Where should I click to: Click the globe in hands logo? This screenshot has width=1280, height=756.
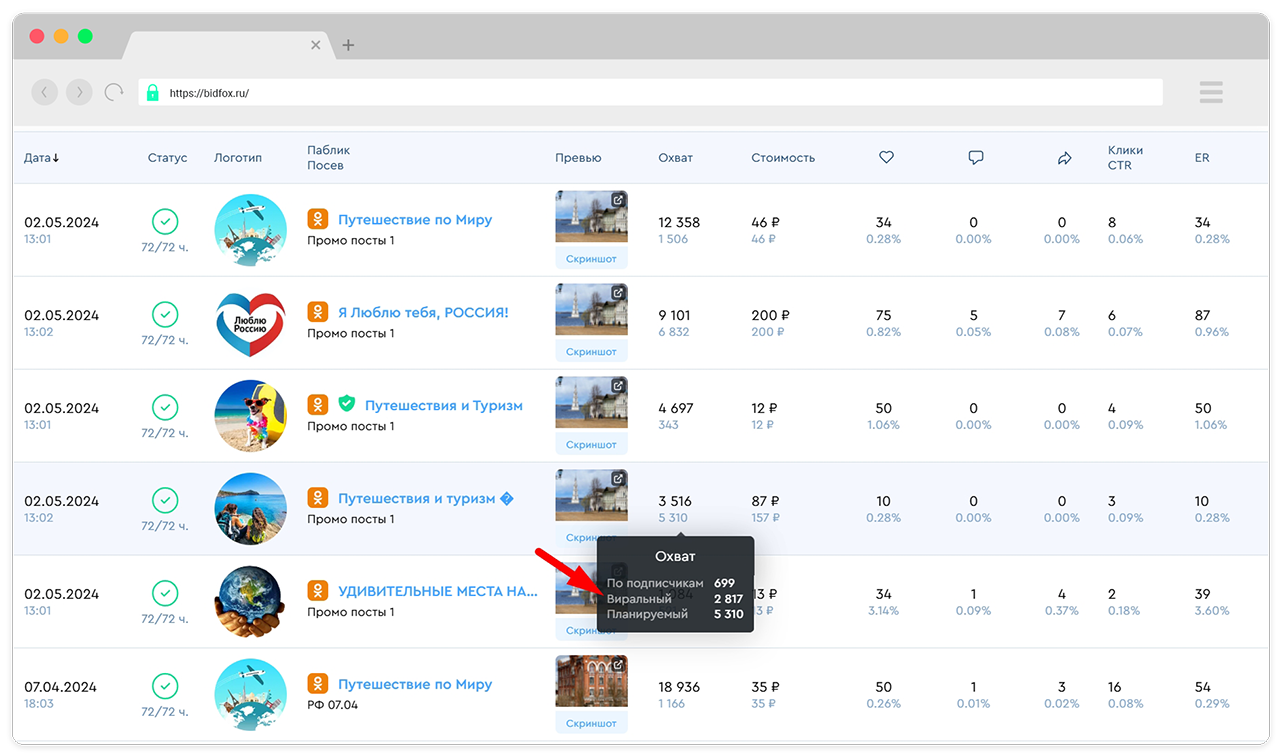tap(251, 601)
